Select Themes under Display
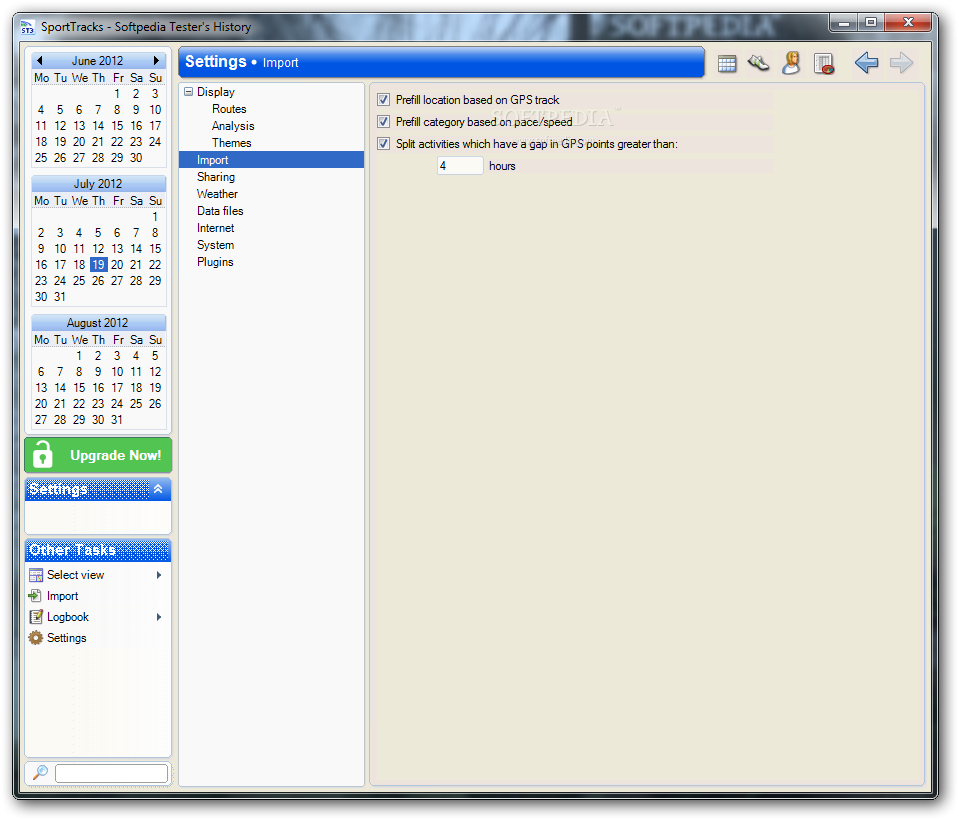 point(232,143)
